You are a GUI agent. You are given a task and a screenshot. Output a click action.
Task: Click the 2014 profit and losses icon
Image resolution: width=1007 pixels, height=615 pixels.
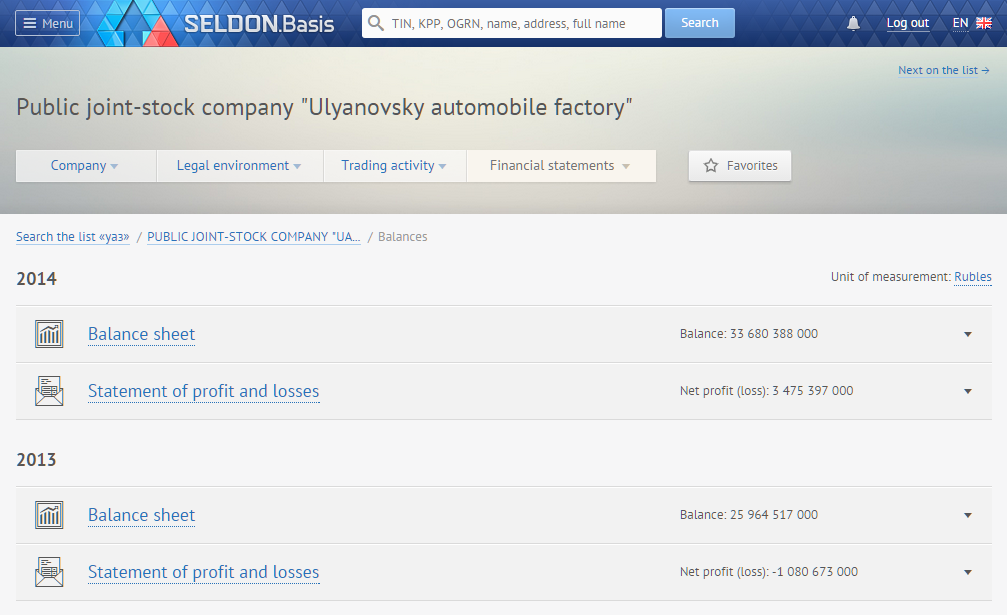pyautogui.click(x=49, y=391)
